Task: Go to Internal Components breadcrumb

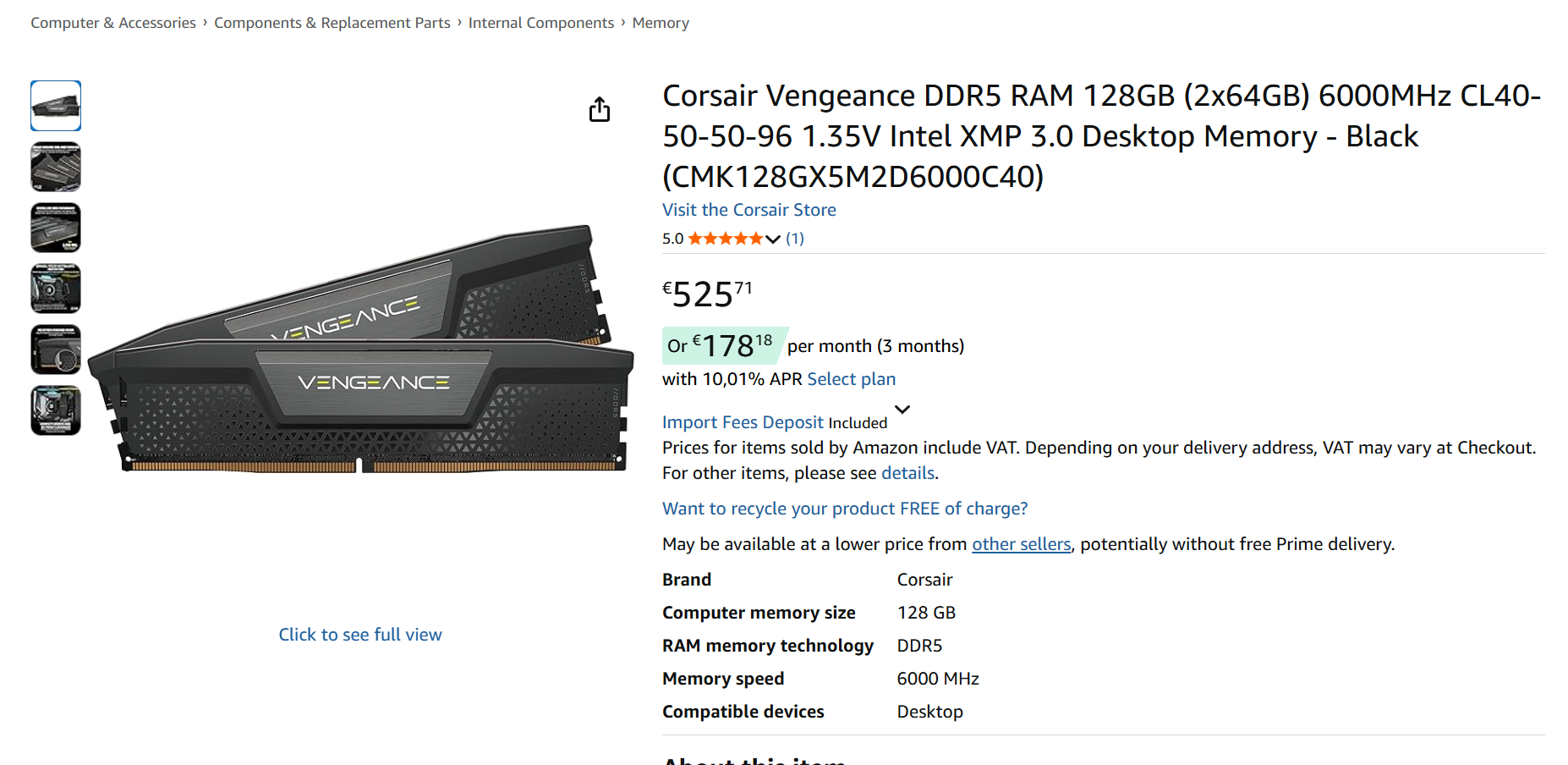Action: tap(540, 23)
